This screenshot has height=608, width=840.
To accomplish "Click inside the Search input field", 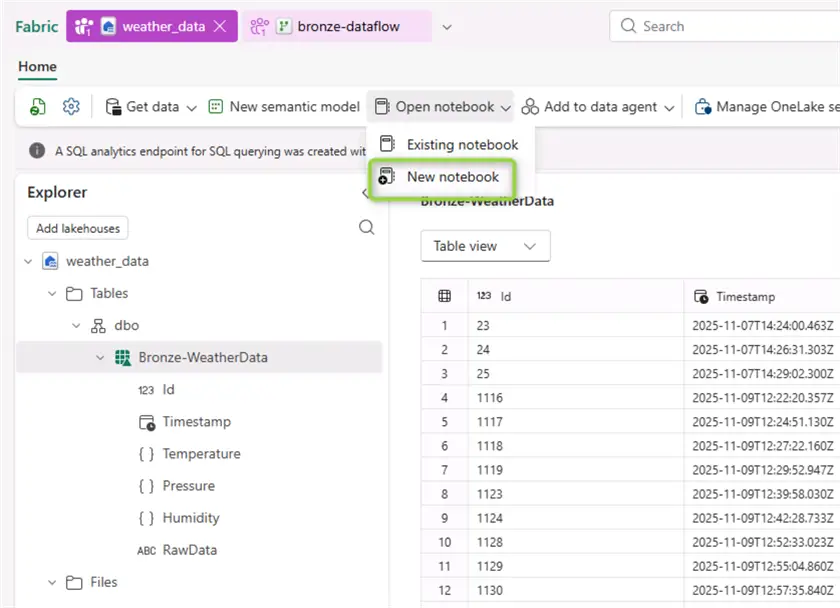I will 724,26.
